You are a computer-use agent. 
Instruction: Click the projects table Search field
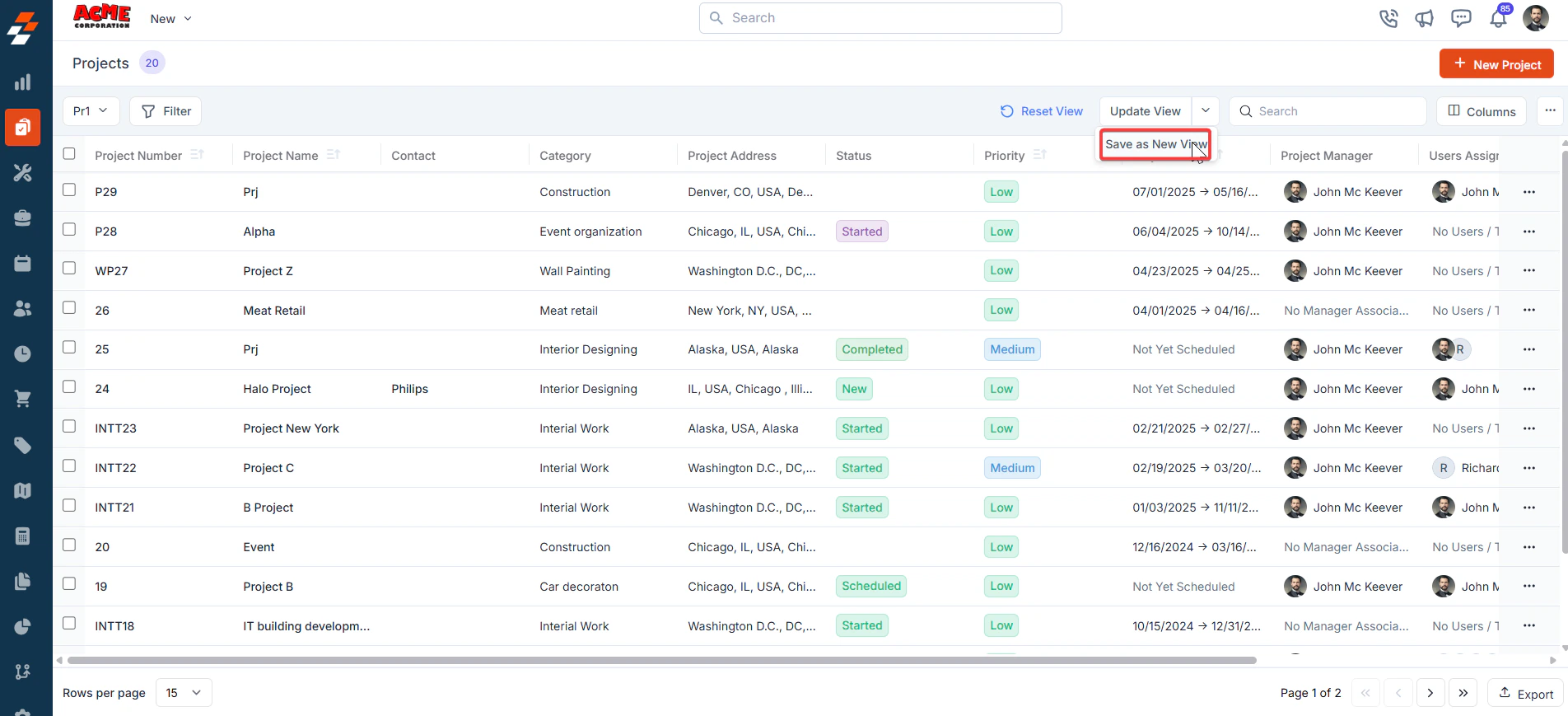1328,111
